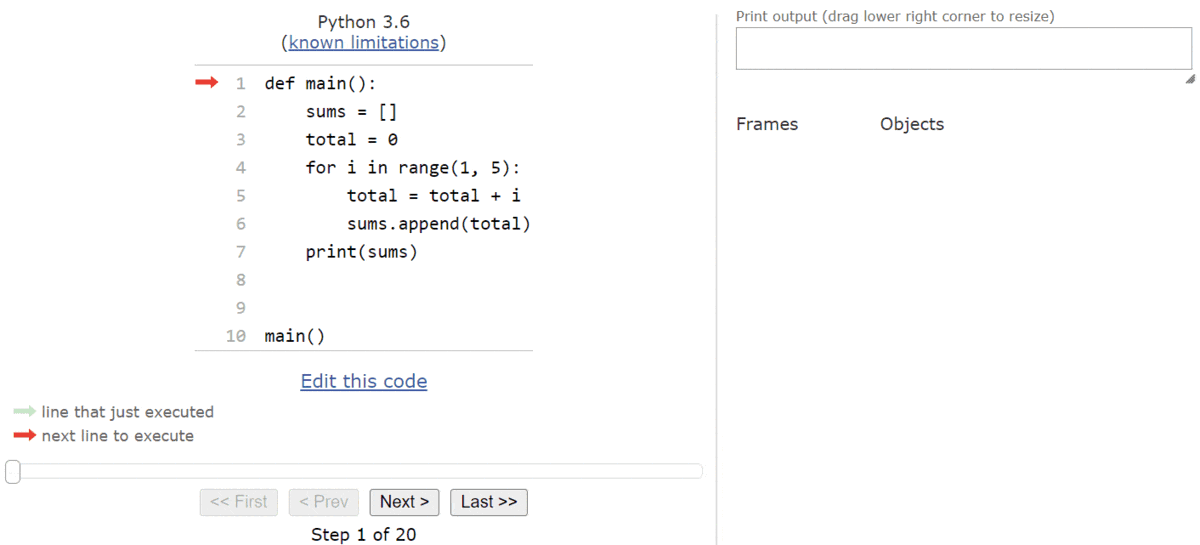Click the middle of the step slider track
Viewport: 1200px width, 545px height.
[x=355, y=471]
